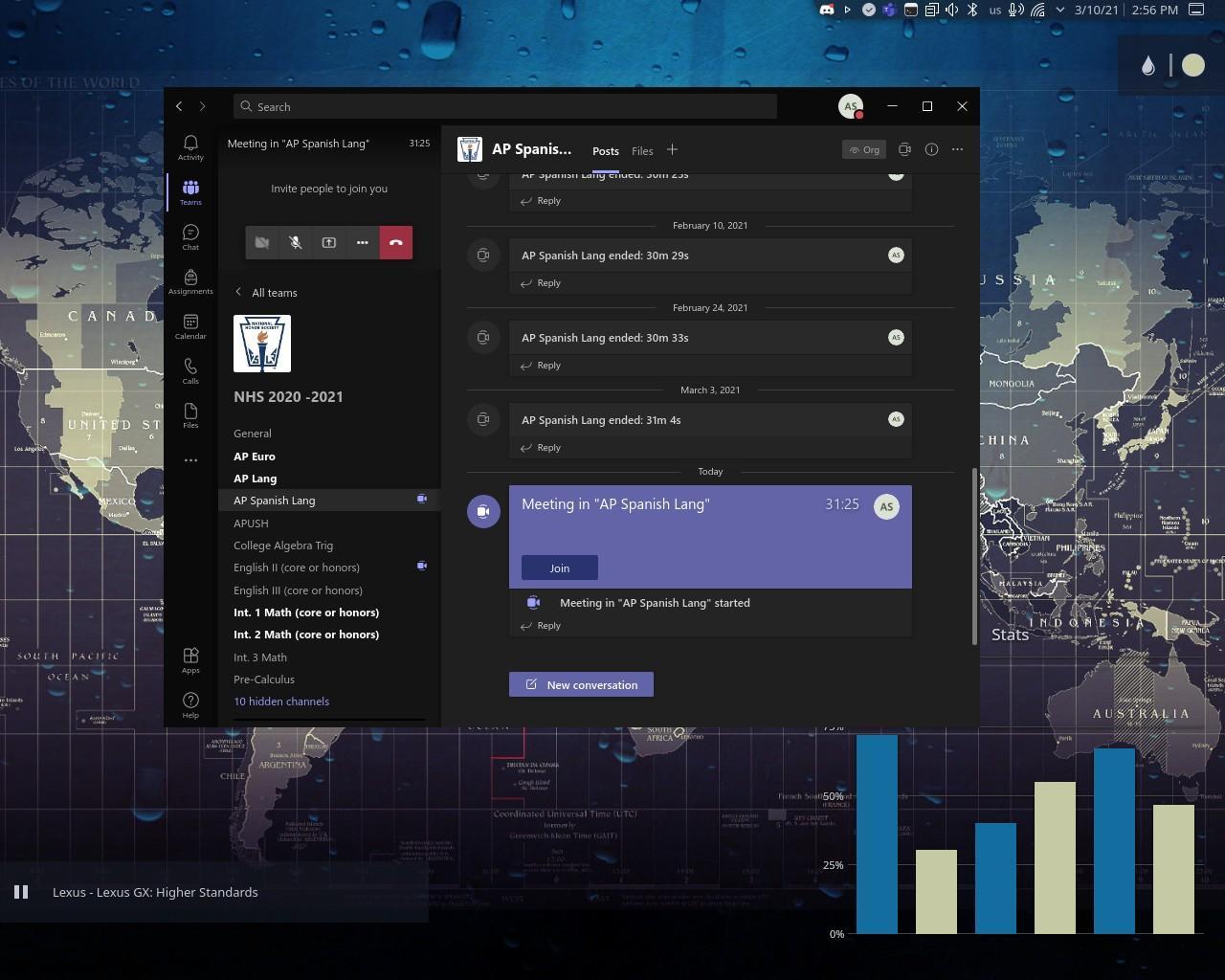Open Calls in the Teams sidebar
Image resolution: width=1225 pixels, height=980 pixels.
[x=190, y=371]
